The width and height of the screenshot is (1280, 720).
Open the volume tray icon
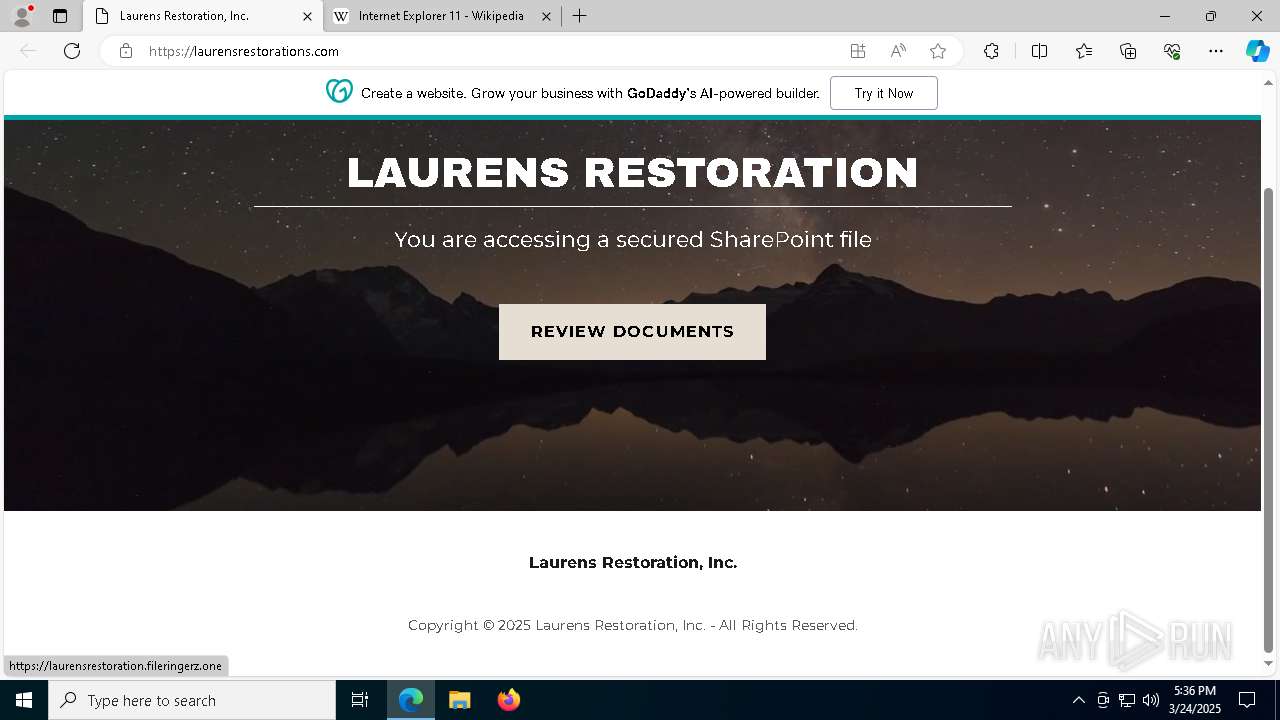click(x=1151, y=700)
